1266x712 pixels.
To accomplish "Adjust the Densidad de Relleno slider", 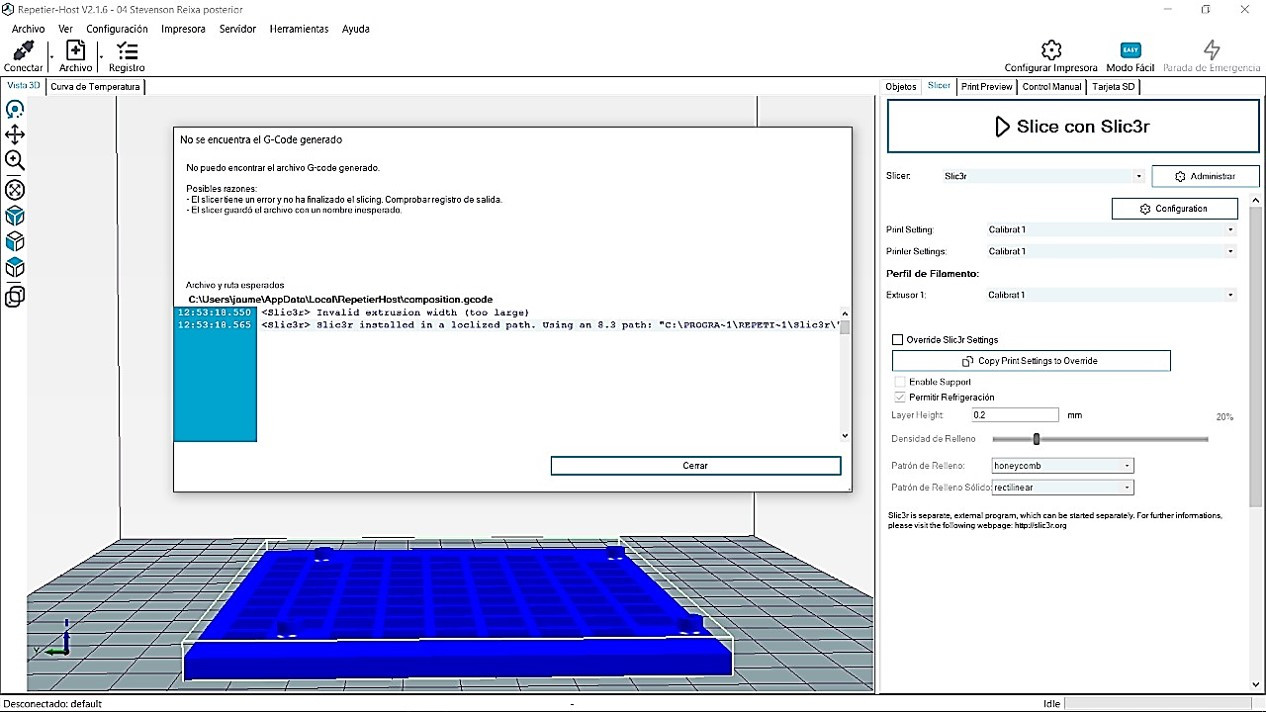I will [x=1037, y=439].
